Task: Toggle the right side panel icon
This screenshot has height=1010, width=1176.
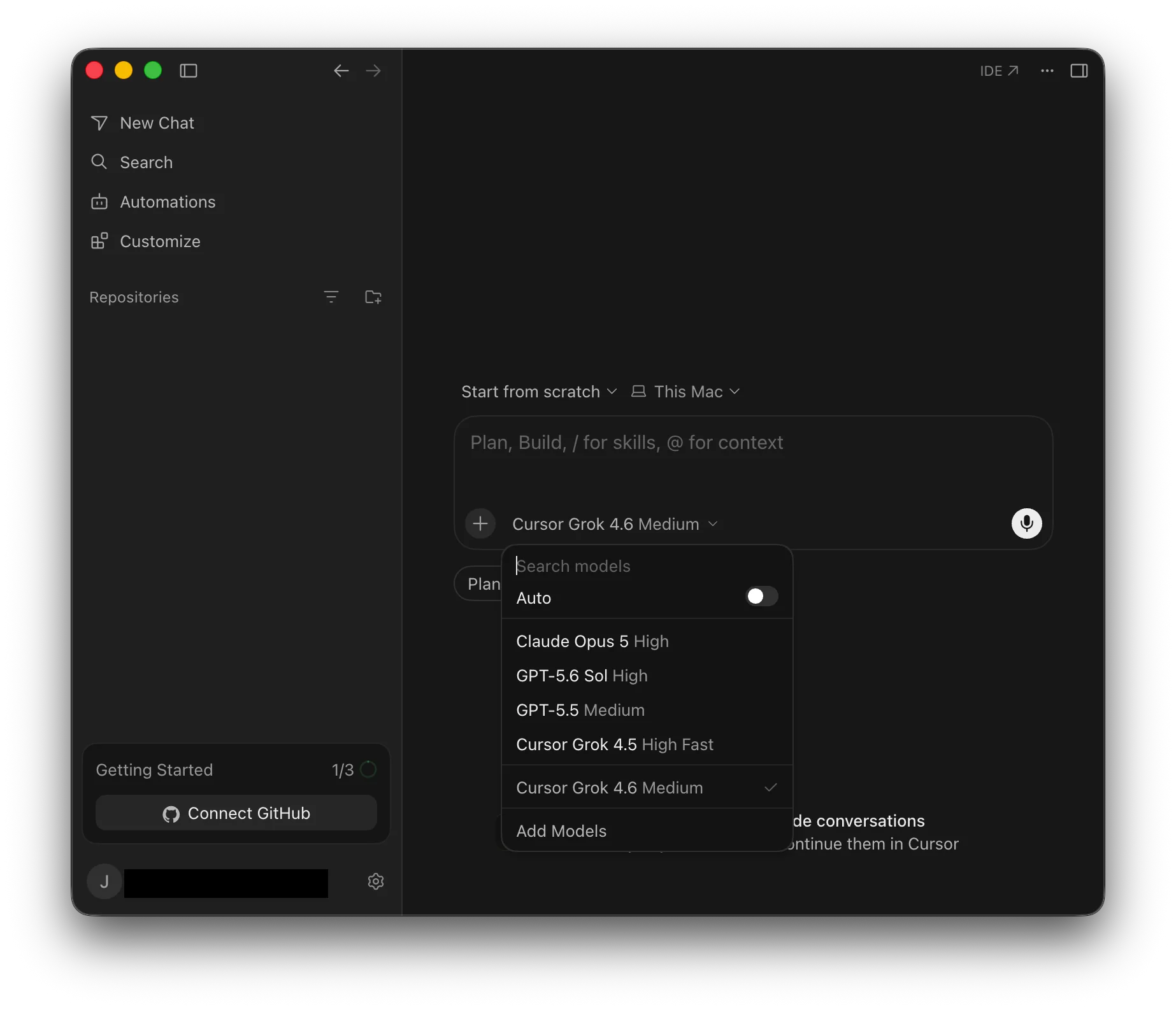Action: click(1079, 71)
